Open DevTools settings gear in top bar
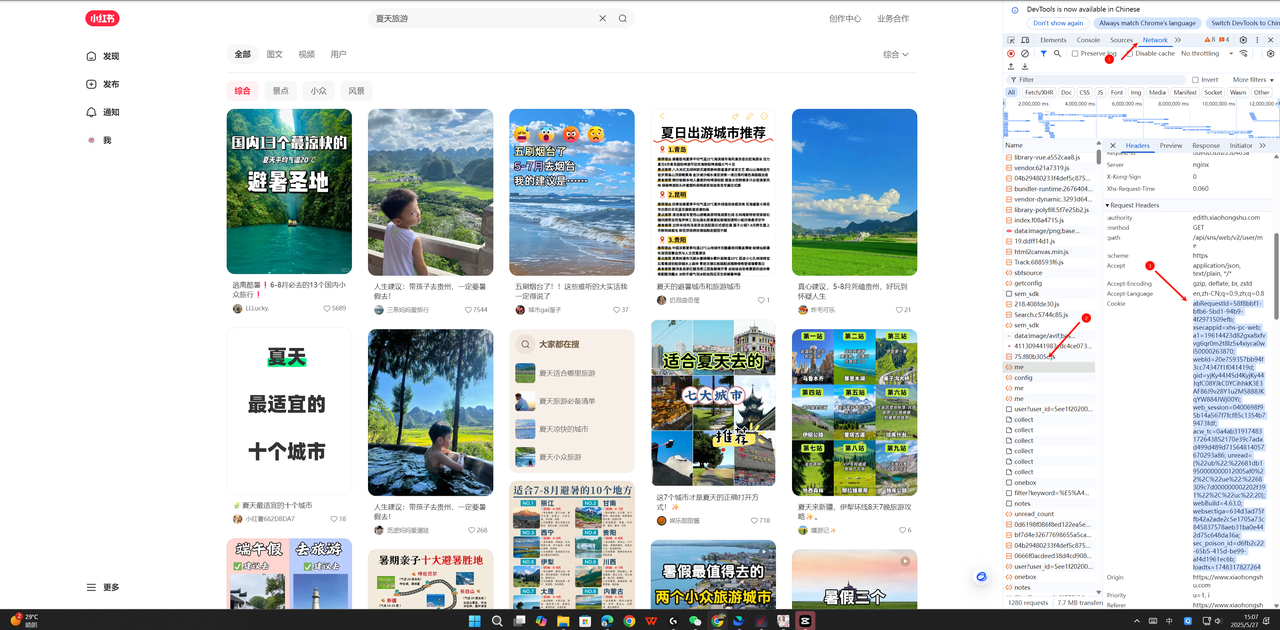1280x630 pixels. pos(1243,40)
